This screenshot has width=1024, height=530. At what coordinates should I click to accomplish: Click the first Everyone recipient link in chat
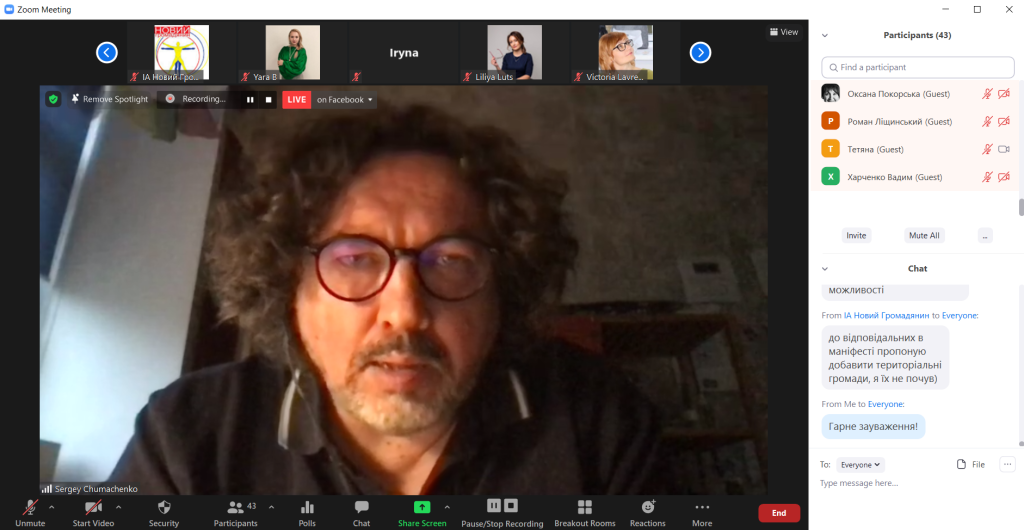pos(959,315)
